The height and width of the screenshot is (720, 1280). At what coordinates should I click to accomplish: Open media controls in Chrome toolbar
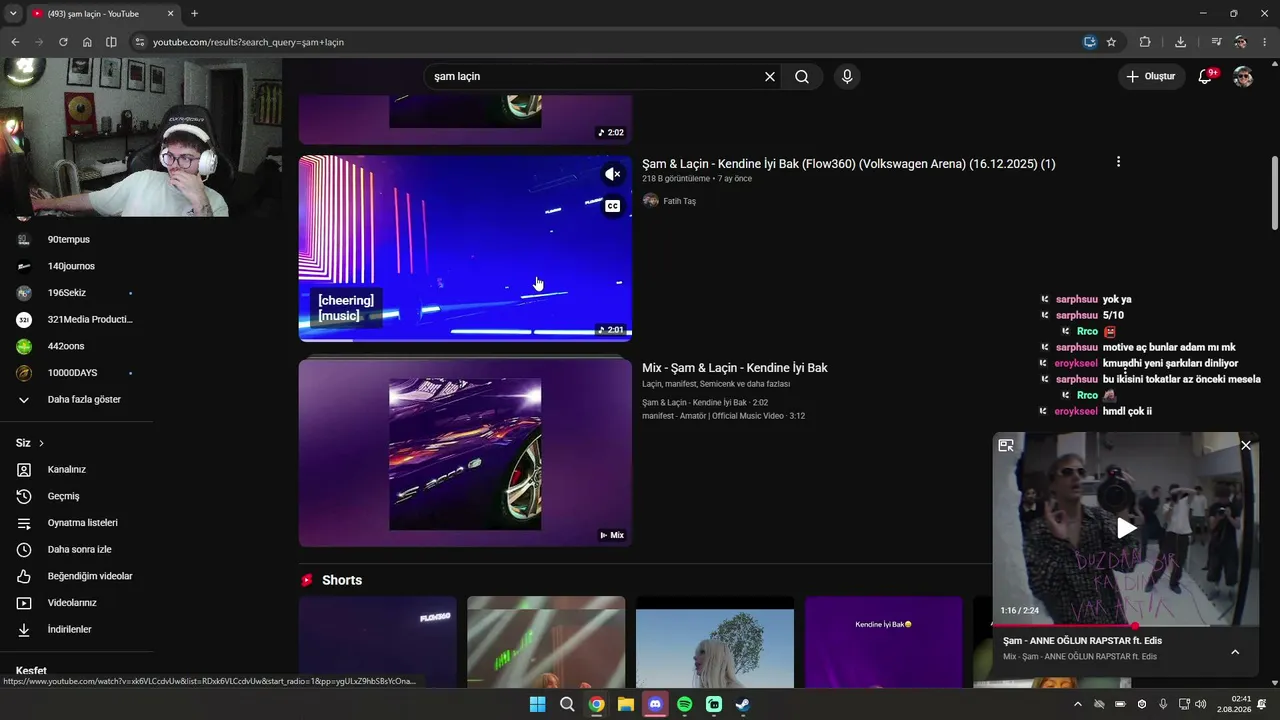tap(1216, 42)
